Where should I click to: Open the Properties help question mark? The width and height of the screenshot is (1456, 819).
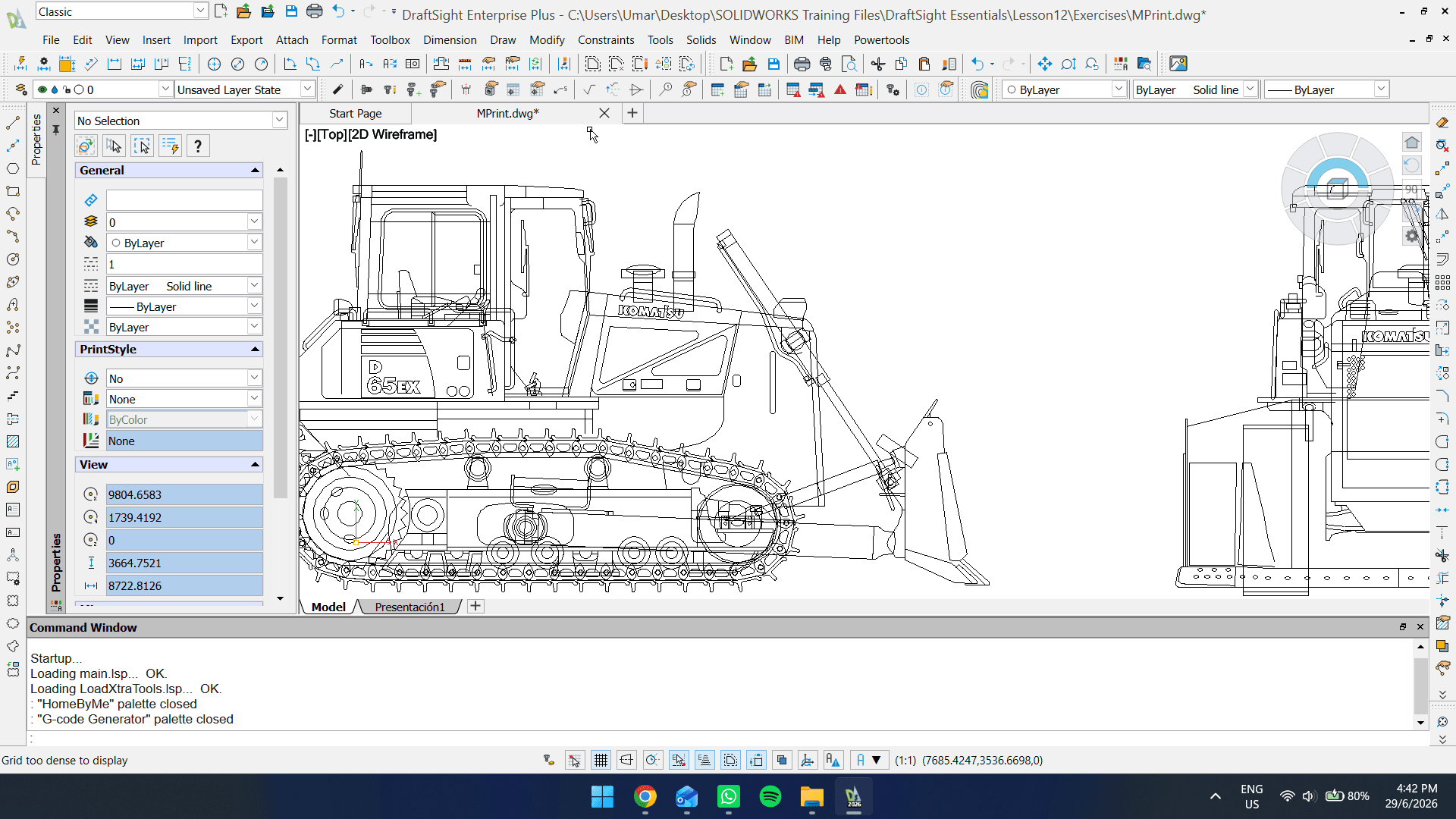(x=198, y=146)
